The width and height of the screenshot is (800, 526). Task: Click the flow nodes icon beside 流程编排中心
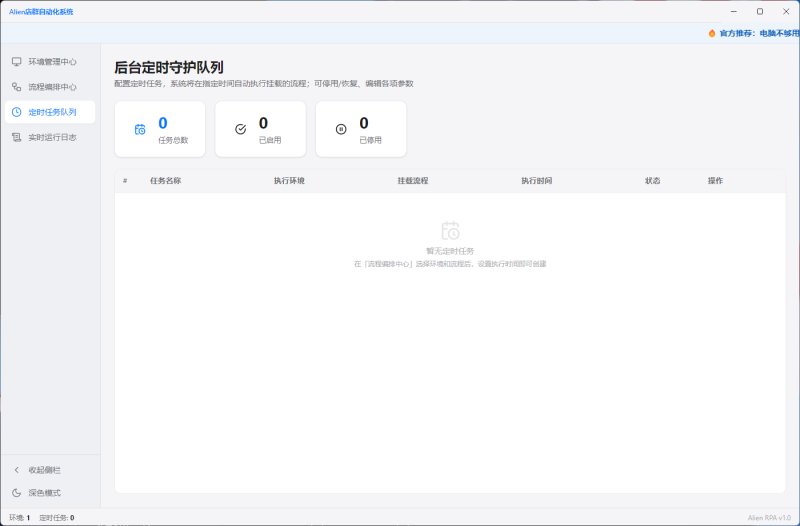coord(16,87)
